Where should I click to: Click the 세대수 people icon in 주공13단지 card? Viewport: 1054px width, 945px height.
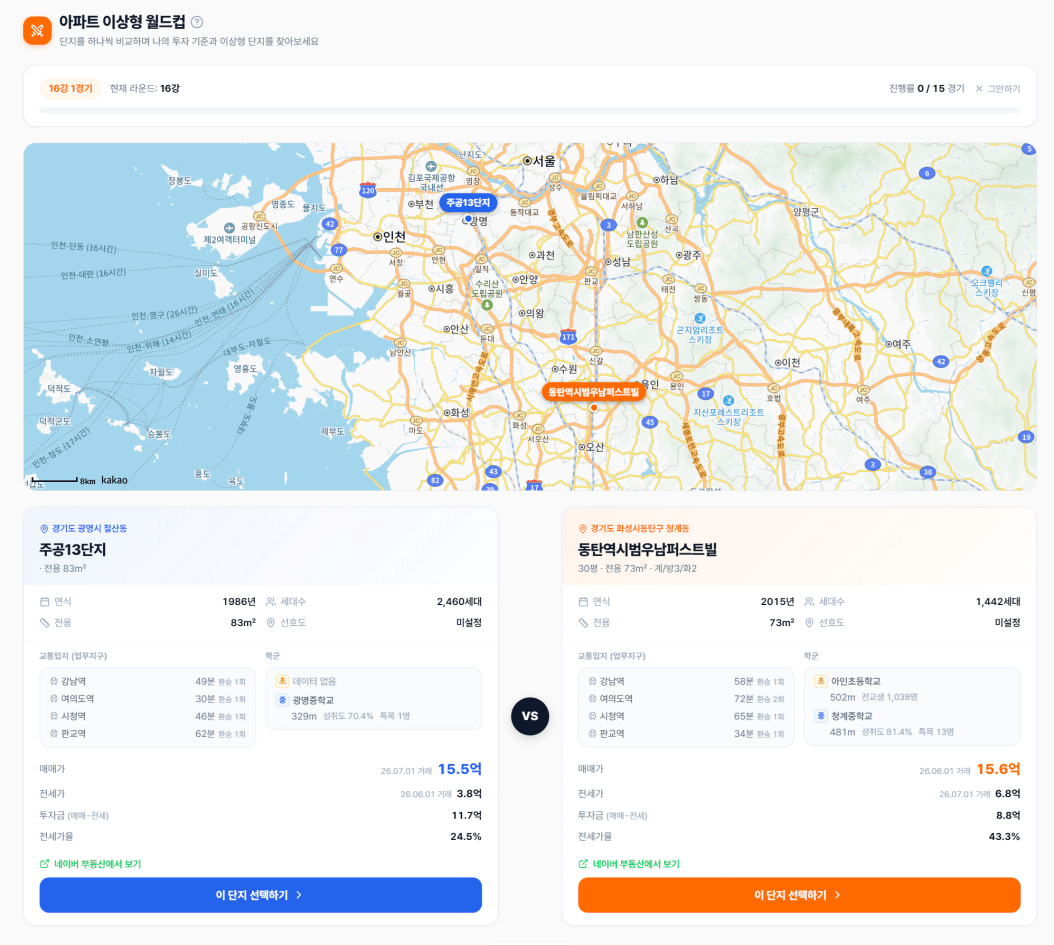click(271, 602)
